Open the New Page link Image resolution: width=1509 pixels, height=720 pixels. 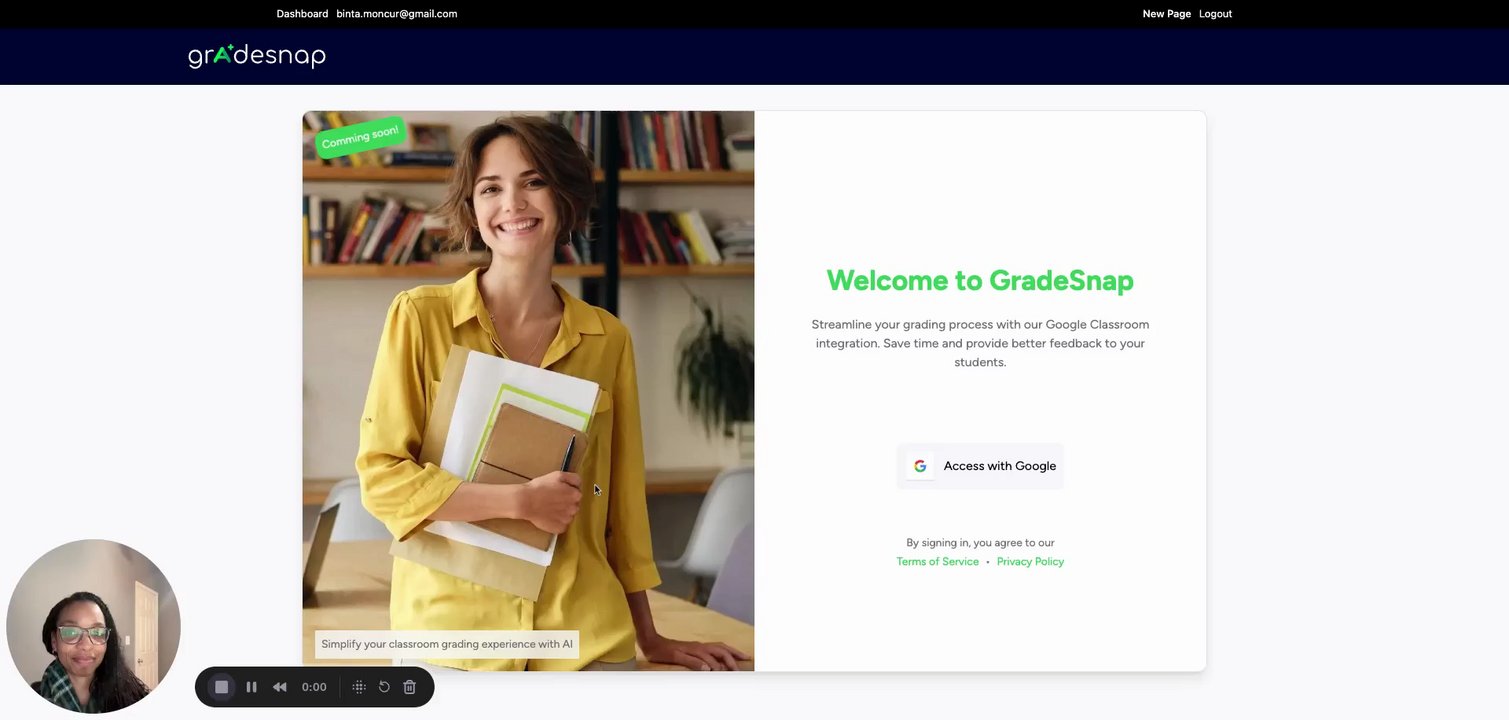1166,14
